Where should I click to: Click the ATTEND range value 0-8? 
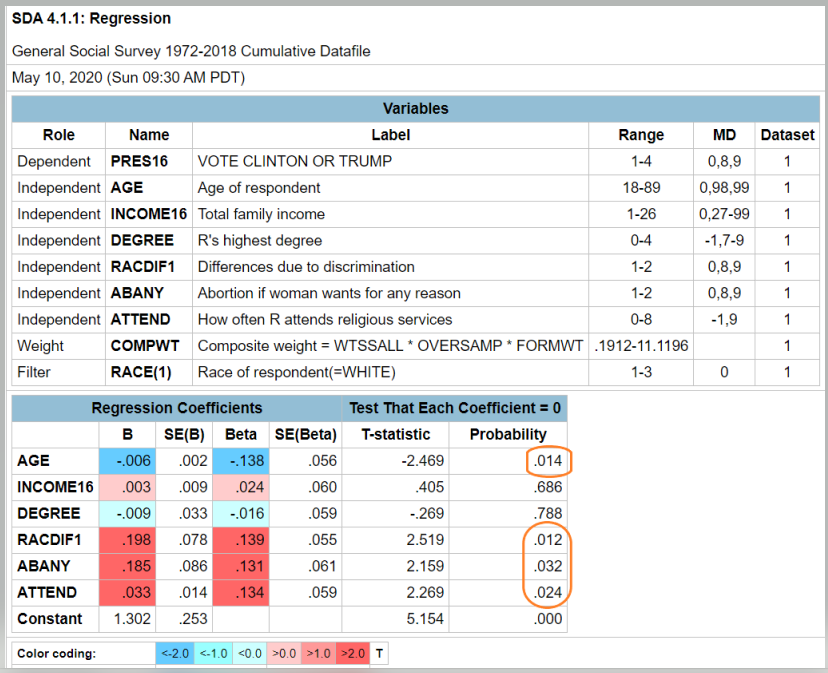coord(641,320)
